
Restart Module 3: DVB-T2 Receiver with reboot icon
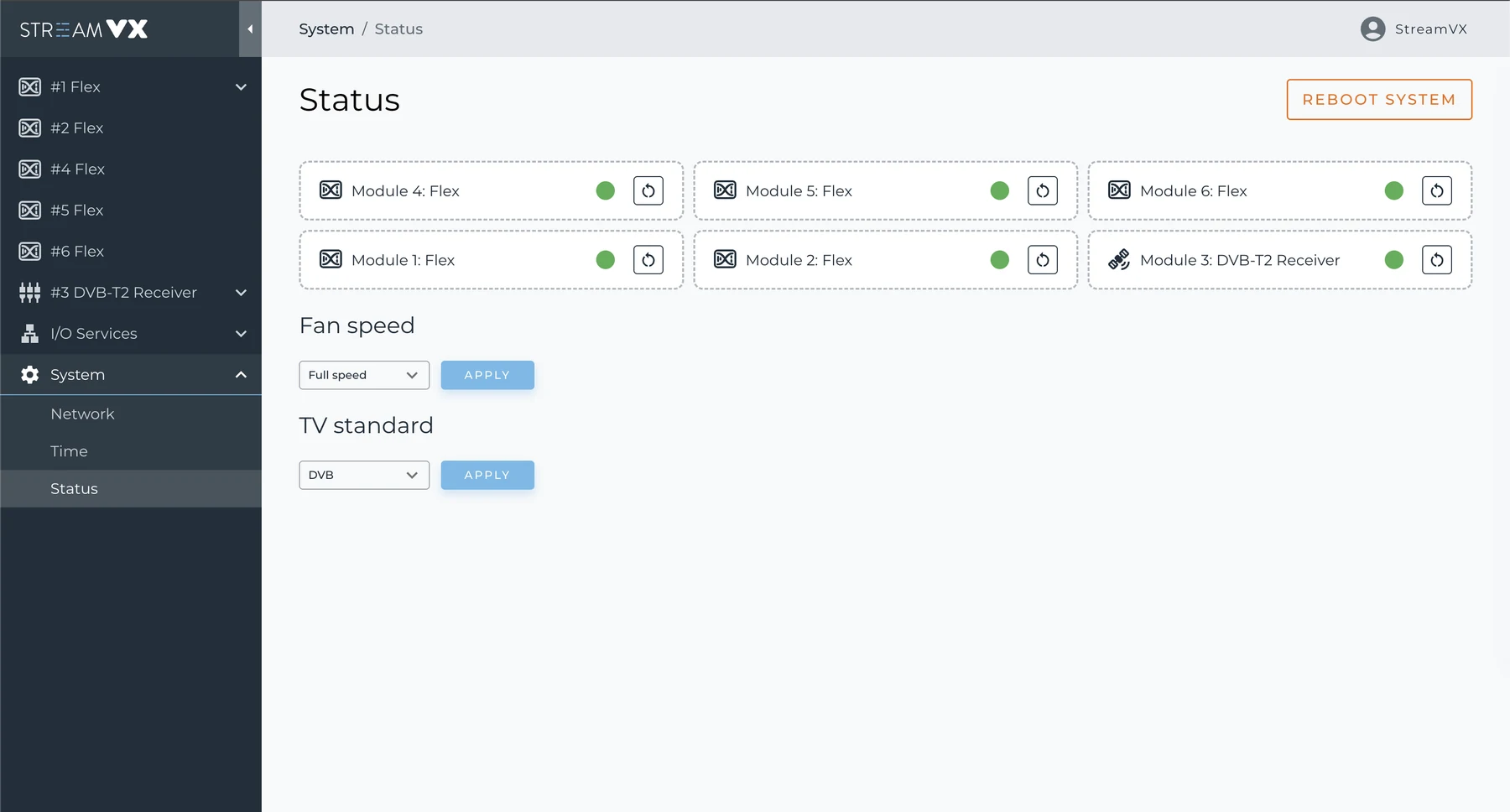(1437, 260)
